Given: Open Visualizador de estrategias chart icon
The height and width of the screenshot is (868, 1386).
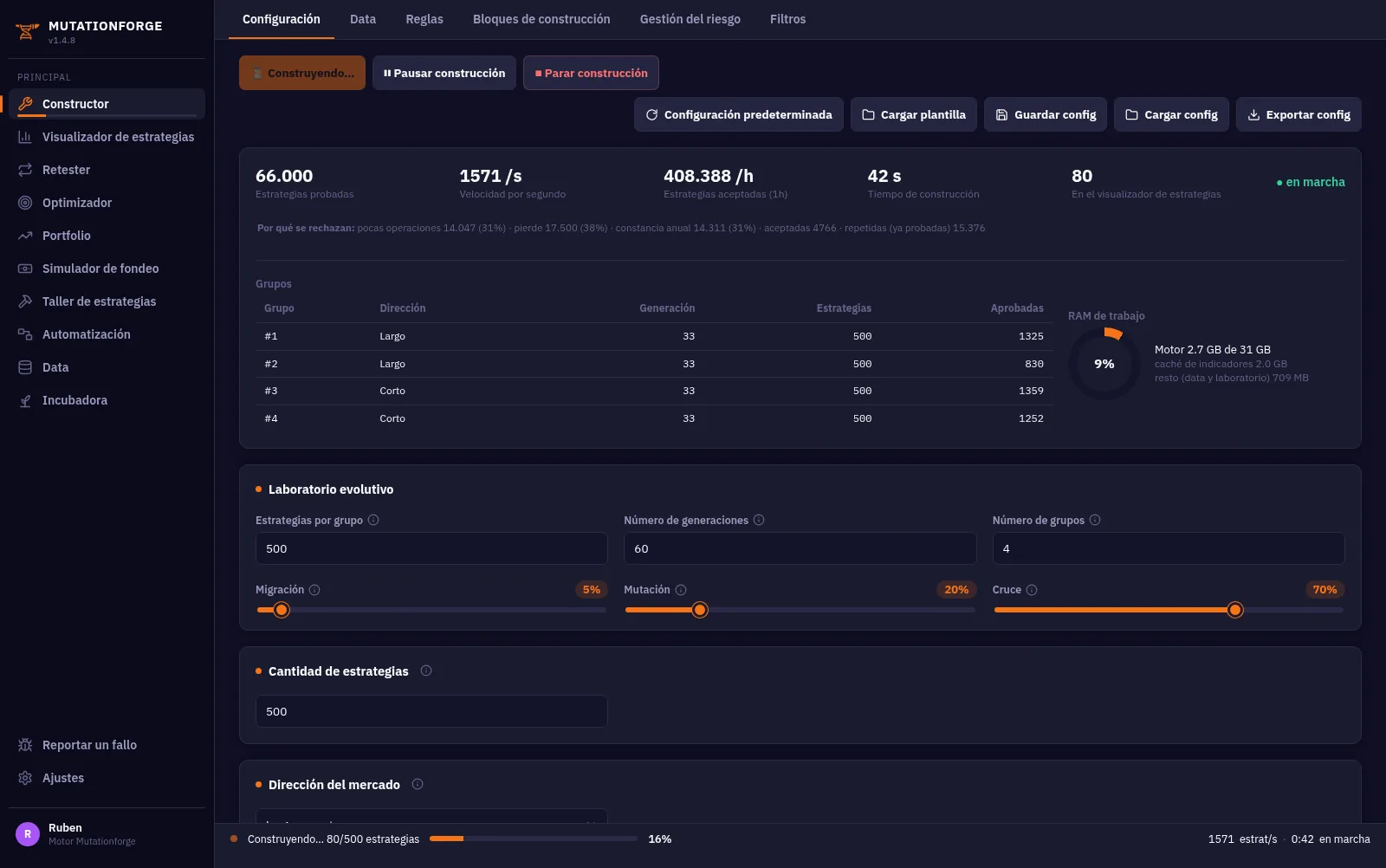Looking at the screenshot, I should 25,137.
